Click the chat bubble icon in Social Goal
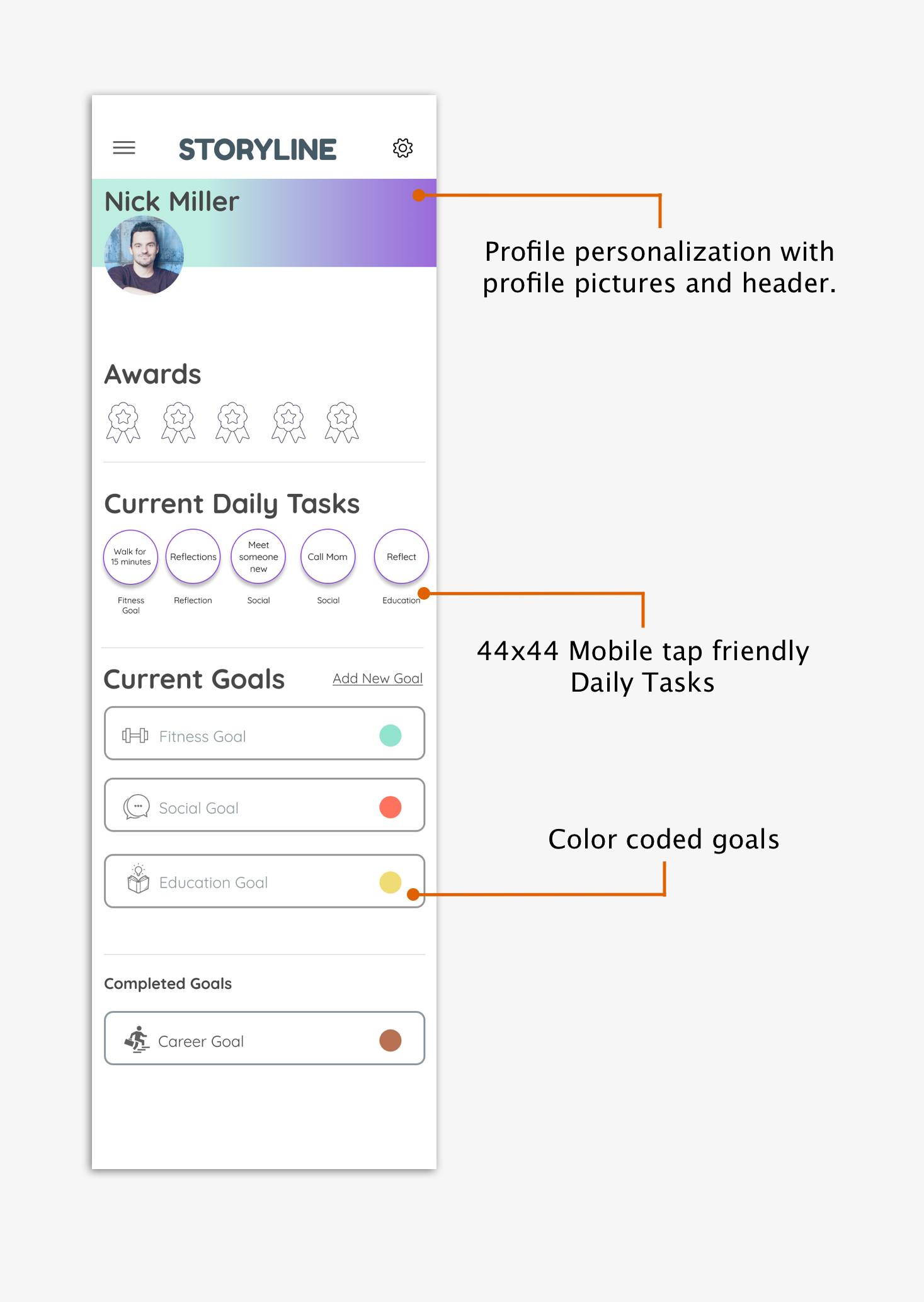Viewport: 924px width, 1302px height. coord(136,807)
